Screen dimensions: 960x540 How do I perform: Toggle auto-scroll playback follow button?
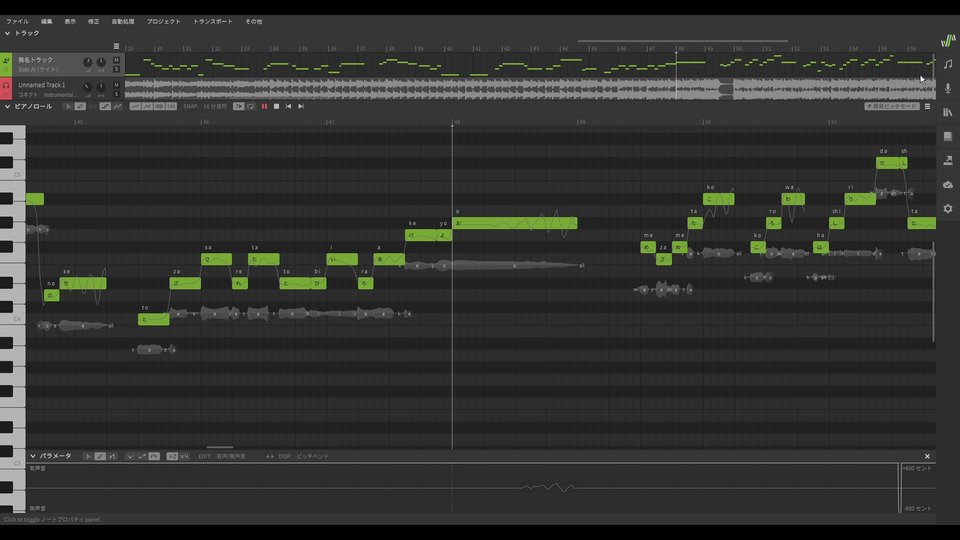(x=239, y=107)
